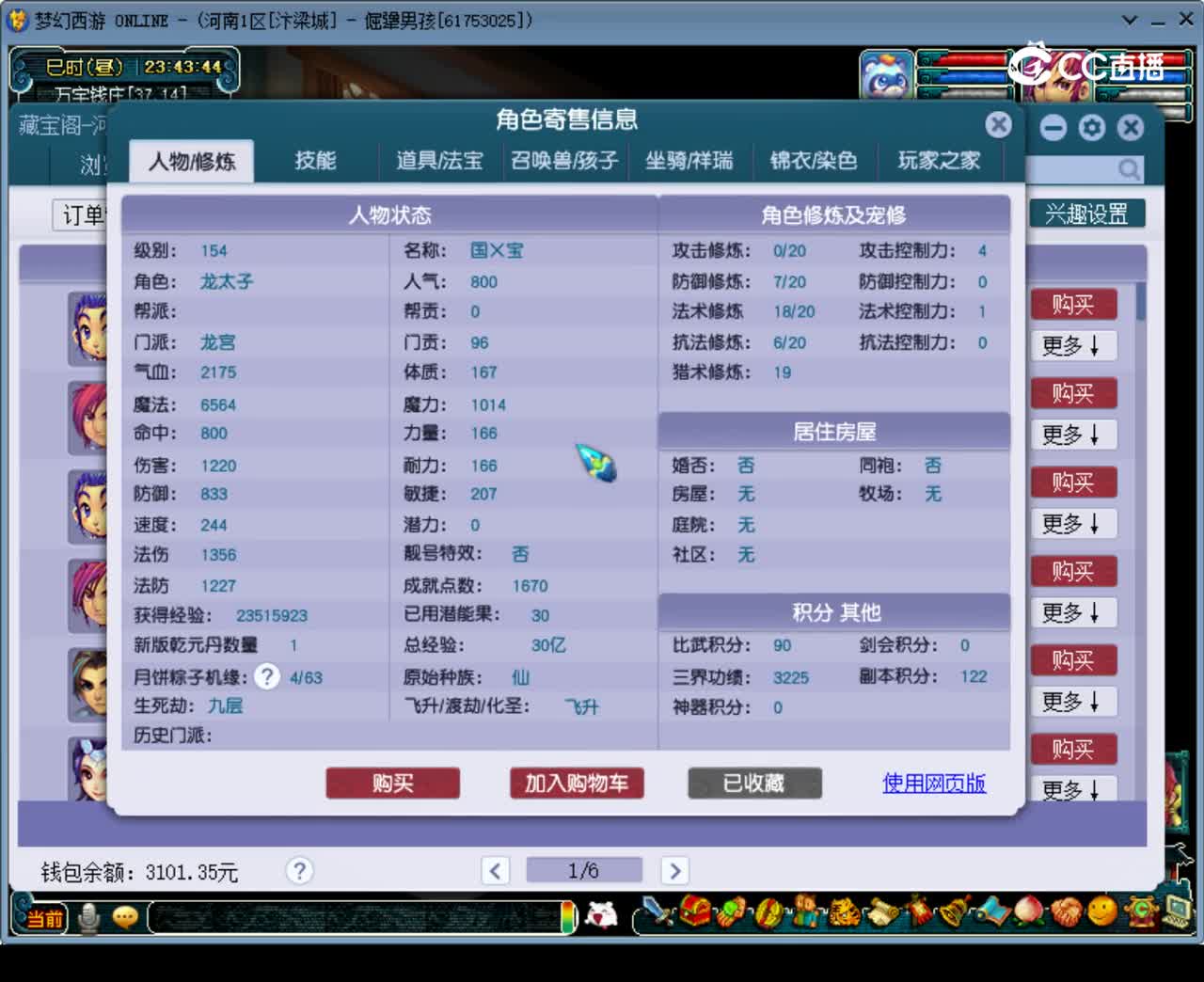Click the minus icon on the 藏宝阁 window
Viewport: 1204px width, 982px height.
coord(1053,128)
